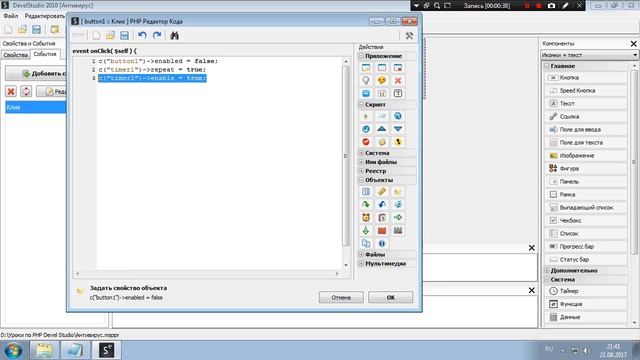Collapse the Объекты actions group
Viewport: 640px width, 360px height.
(x=362, y=180)
